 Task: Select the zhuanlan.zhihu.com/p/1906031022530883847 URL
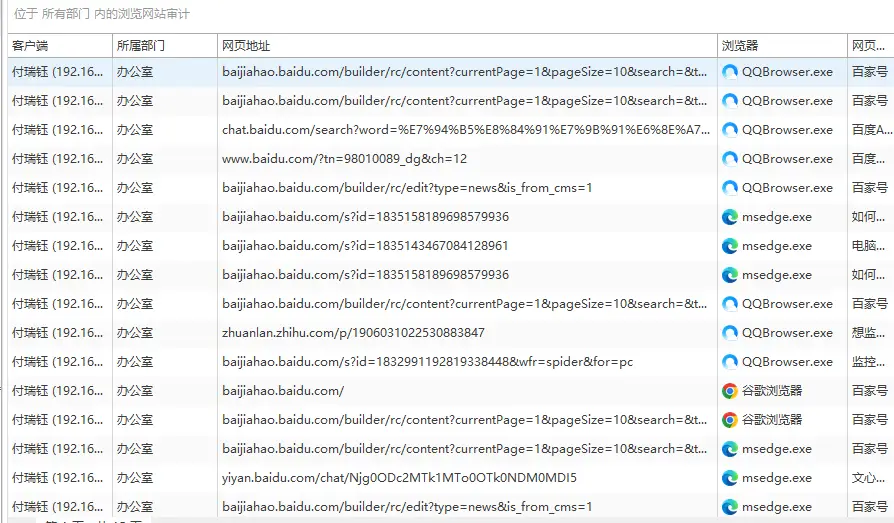pyautogui.click(x=353, y=333)
